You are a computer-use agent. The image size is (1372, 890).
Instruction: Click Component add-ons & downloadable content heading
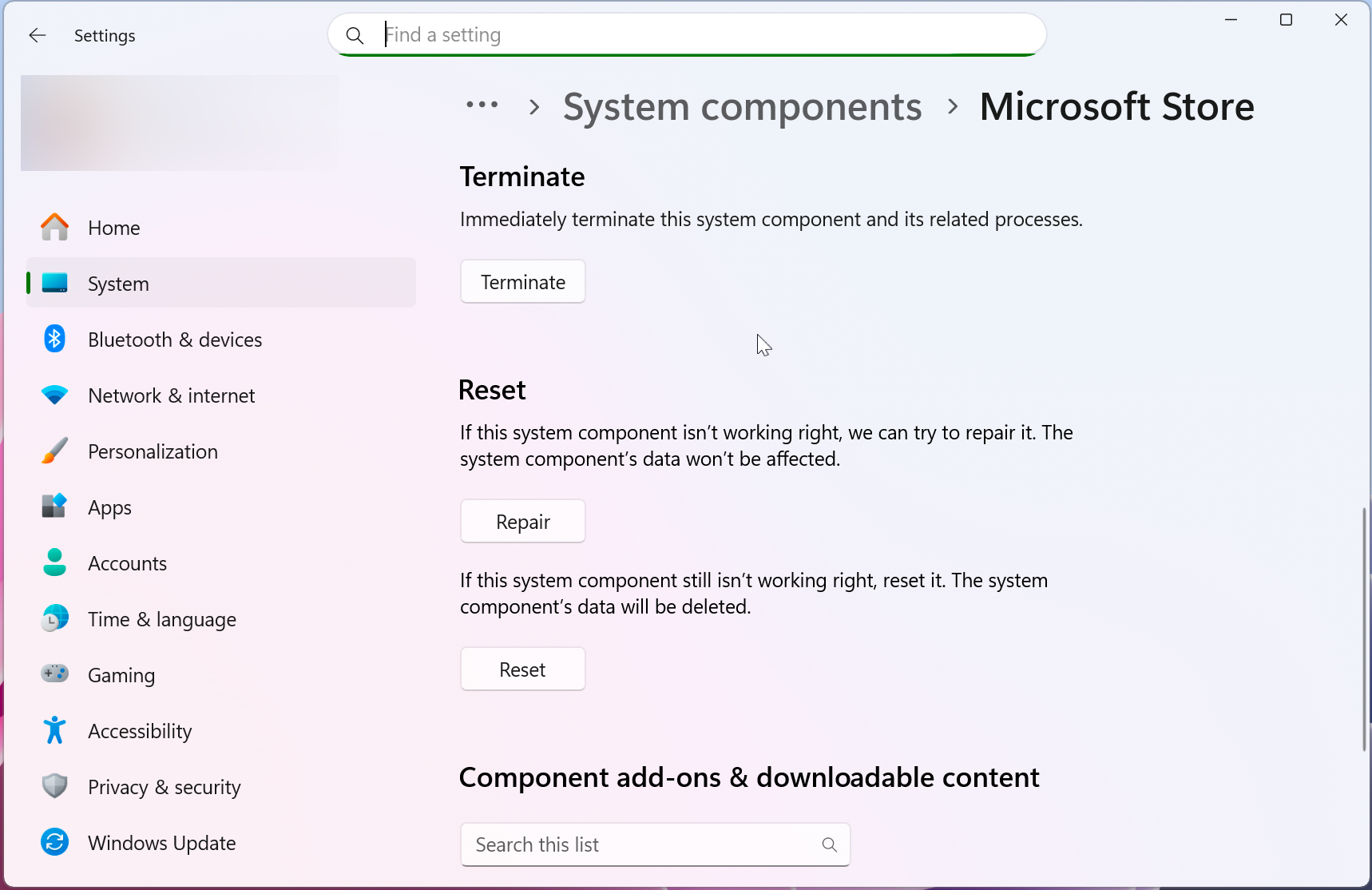coord(749,777)
